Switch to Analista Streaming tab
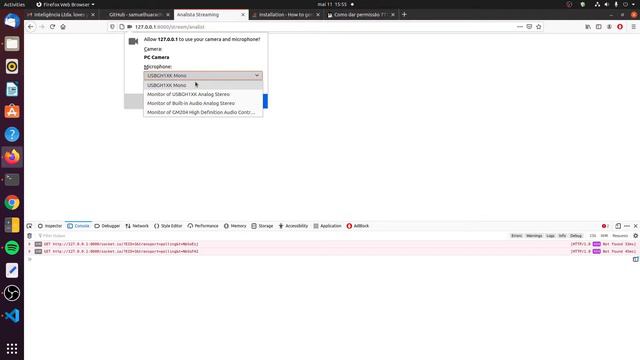This screenshot has height=360, width=640. point(211,14)
